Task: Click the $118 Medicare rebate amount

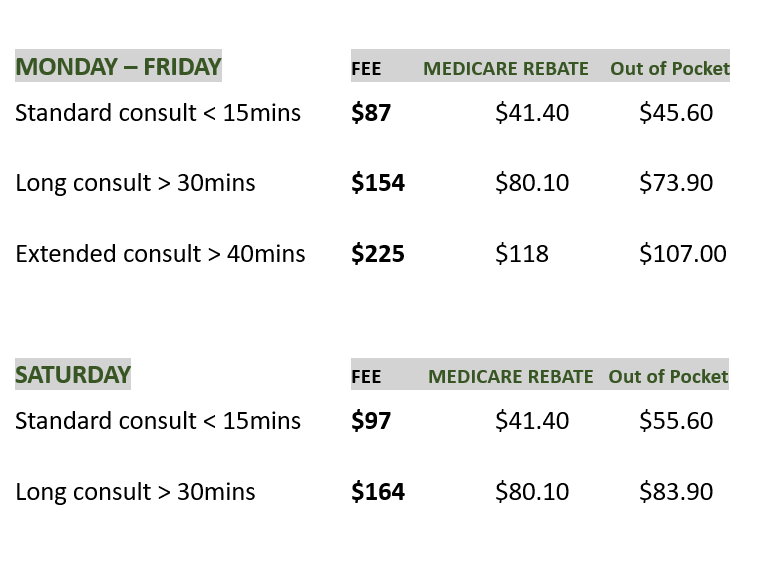Action: pos(522,254)
